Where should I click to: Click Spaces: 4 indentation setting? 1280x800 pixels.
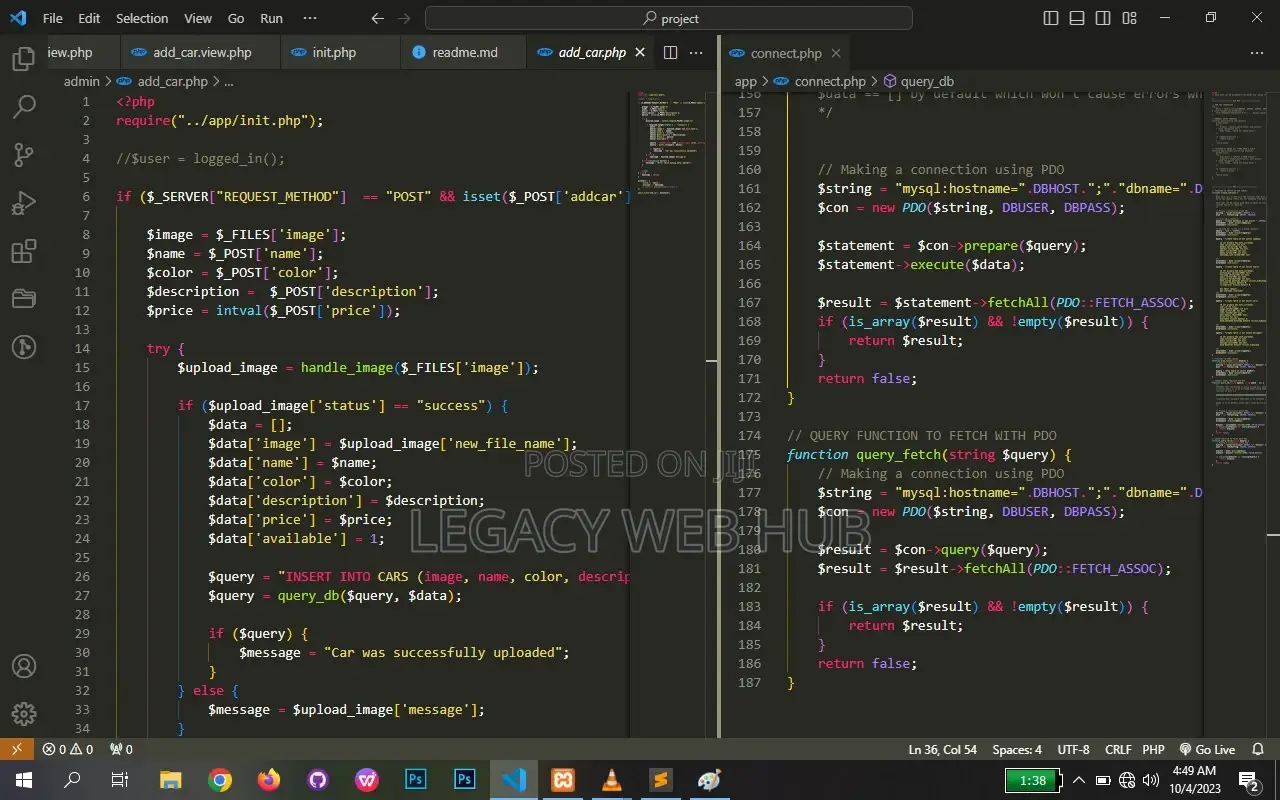1017,749
